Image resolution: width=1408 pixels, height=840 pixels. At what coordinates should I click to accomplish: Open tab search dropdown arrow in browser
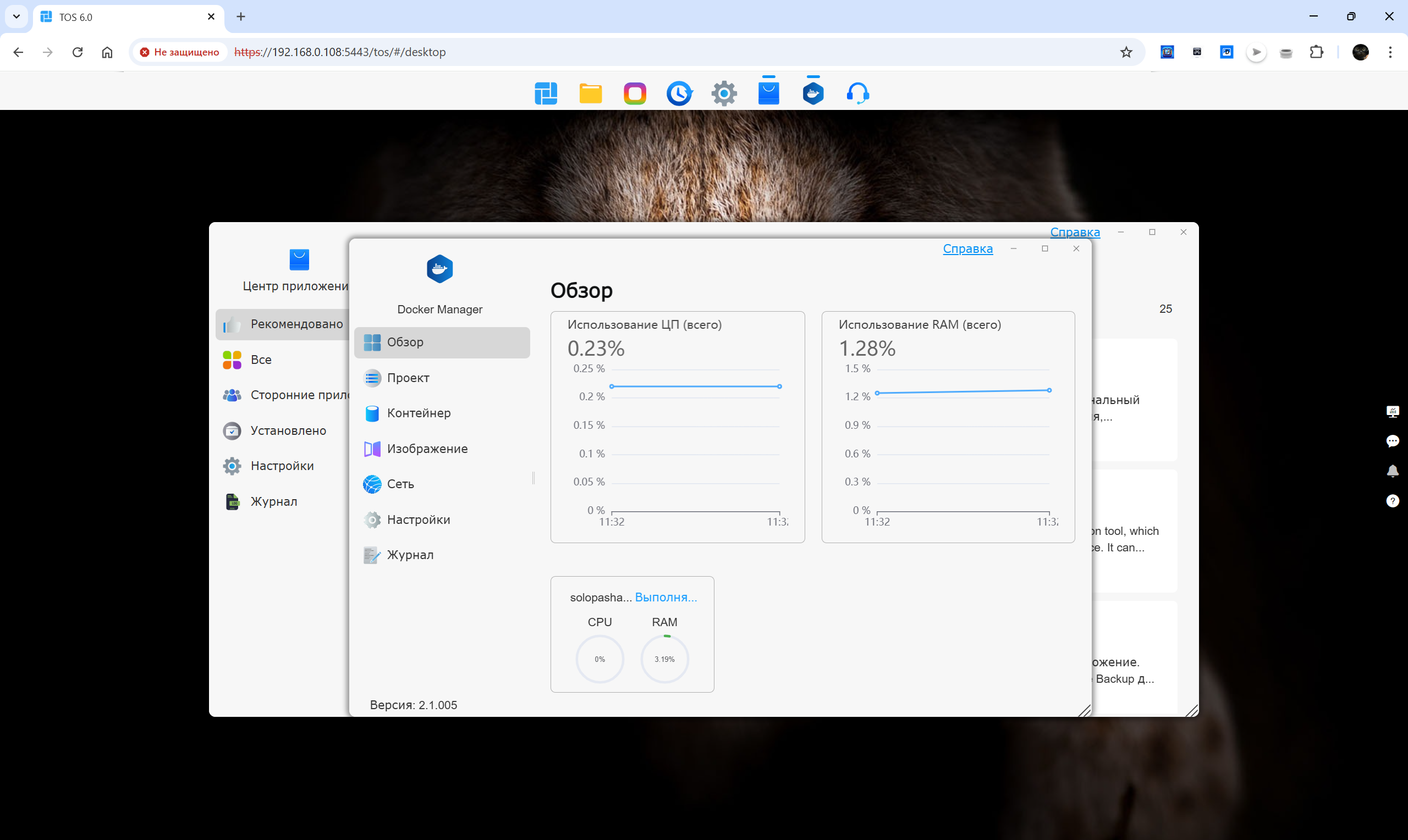[x=16, y=16]
